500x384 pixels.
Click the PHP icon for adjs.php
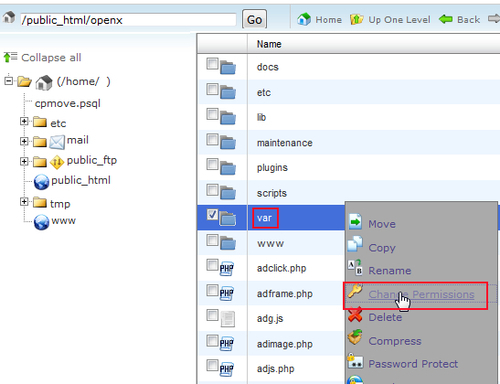pos(227,369)
